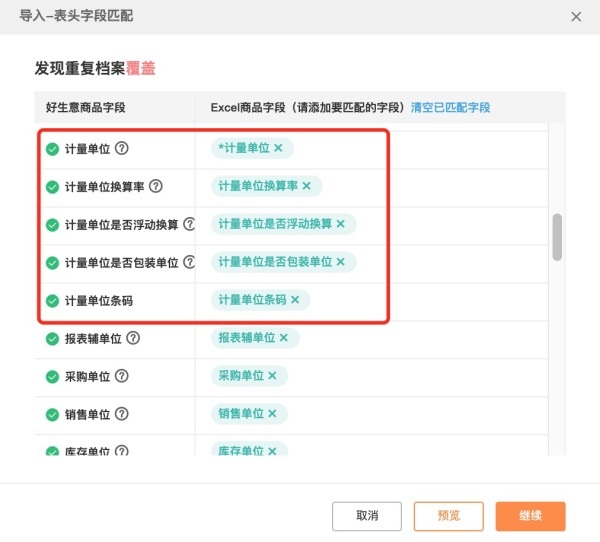The height and width of the screenshot is (542, 600).
Task: Remove the 计量单位换算率 matched tag
Action: 306,186
